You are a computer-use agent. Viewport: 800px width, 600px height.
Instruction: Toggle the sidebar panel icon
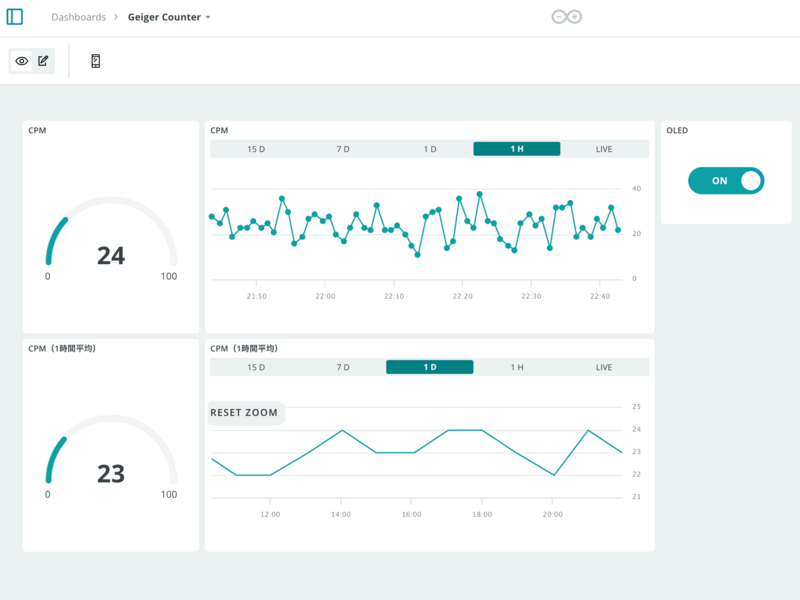(x=15, y=17)
